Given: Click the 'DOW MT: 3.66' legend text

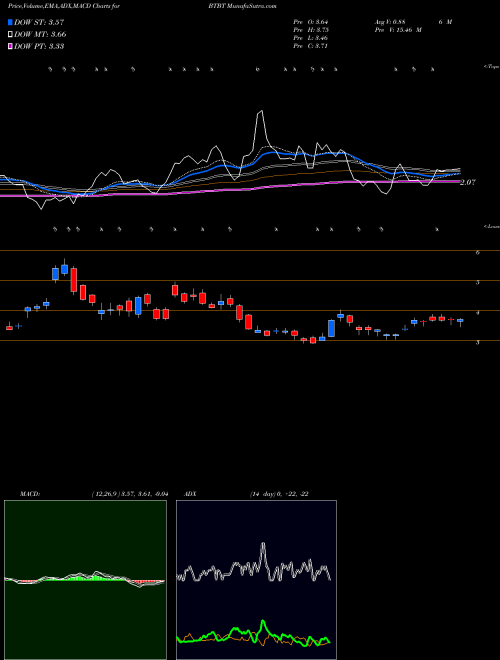Looking at the screenshot, I should click(40, 35).
